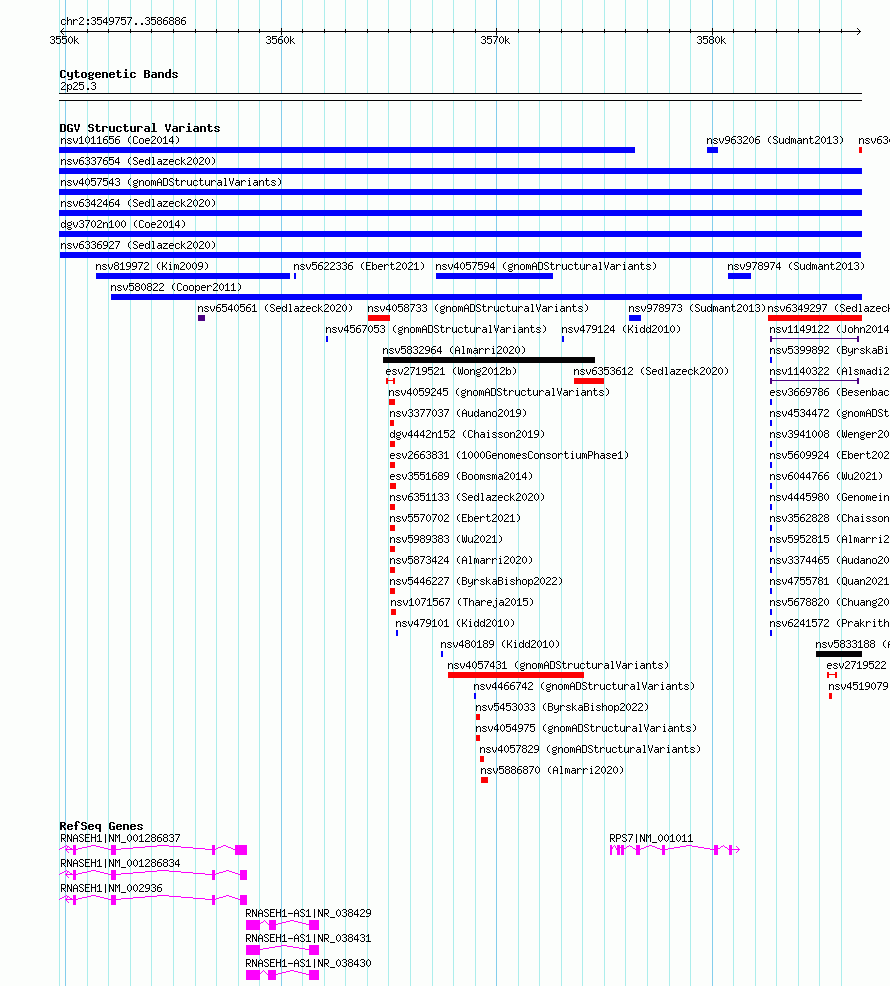Click the Cytogenetic Bands track title
This screenshot has height=986, width=890.
[119, 74]
